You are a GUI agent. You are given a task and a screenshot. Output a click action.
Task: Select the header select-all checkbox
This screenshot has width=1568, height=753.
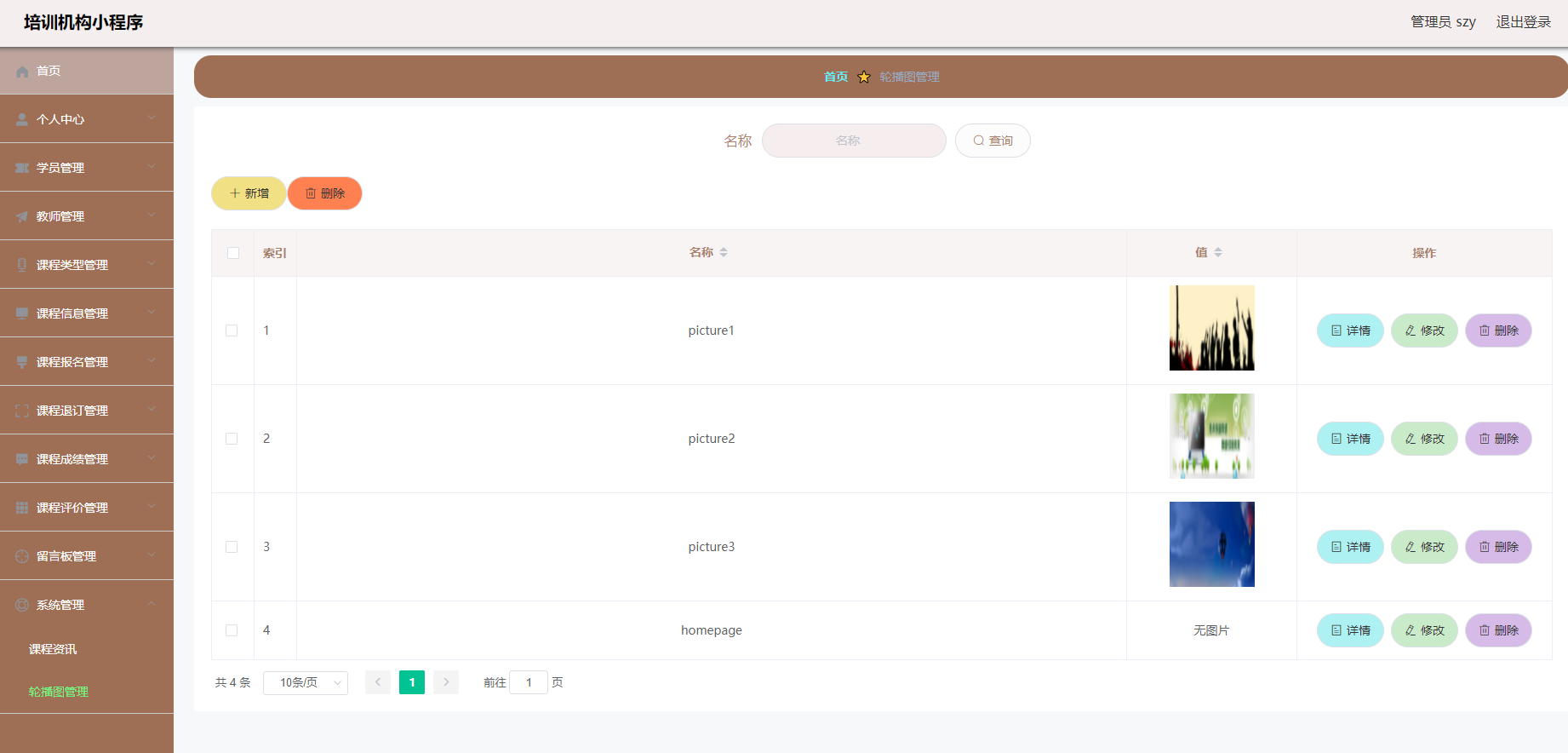click(233, 253)
